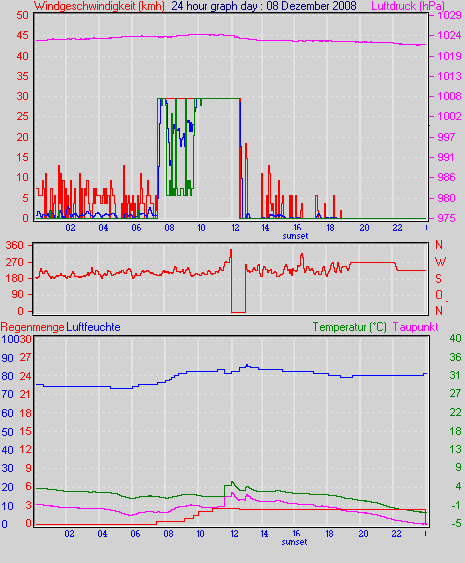This screenshot has width=465, height=563.
Task: Click the Regenmenge legend label
Action: (32, 327)
